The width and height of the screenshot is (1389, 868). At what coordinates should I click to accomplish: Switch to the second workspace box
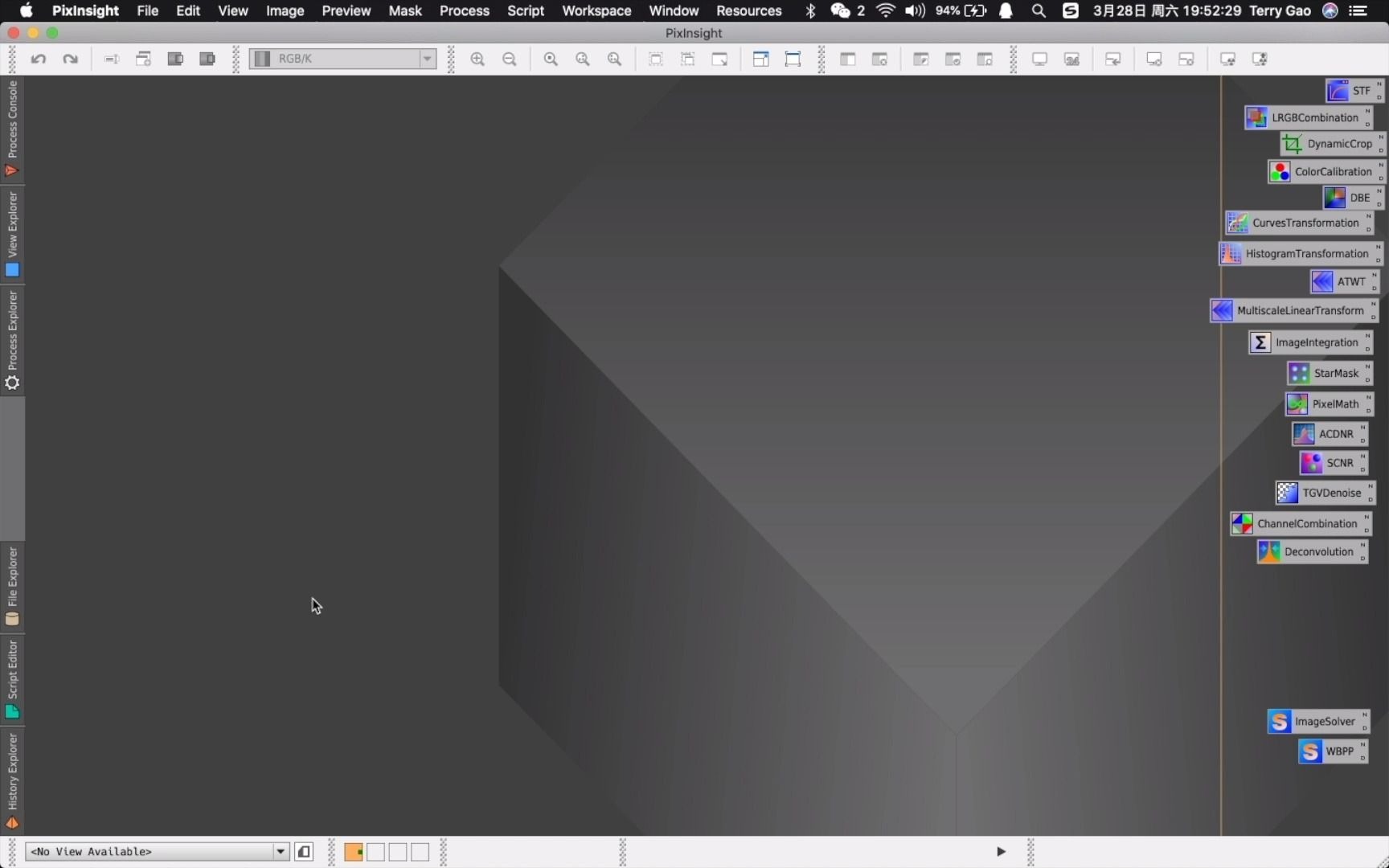[x=375, y=852]
